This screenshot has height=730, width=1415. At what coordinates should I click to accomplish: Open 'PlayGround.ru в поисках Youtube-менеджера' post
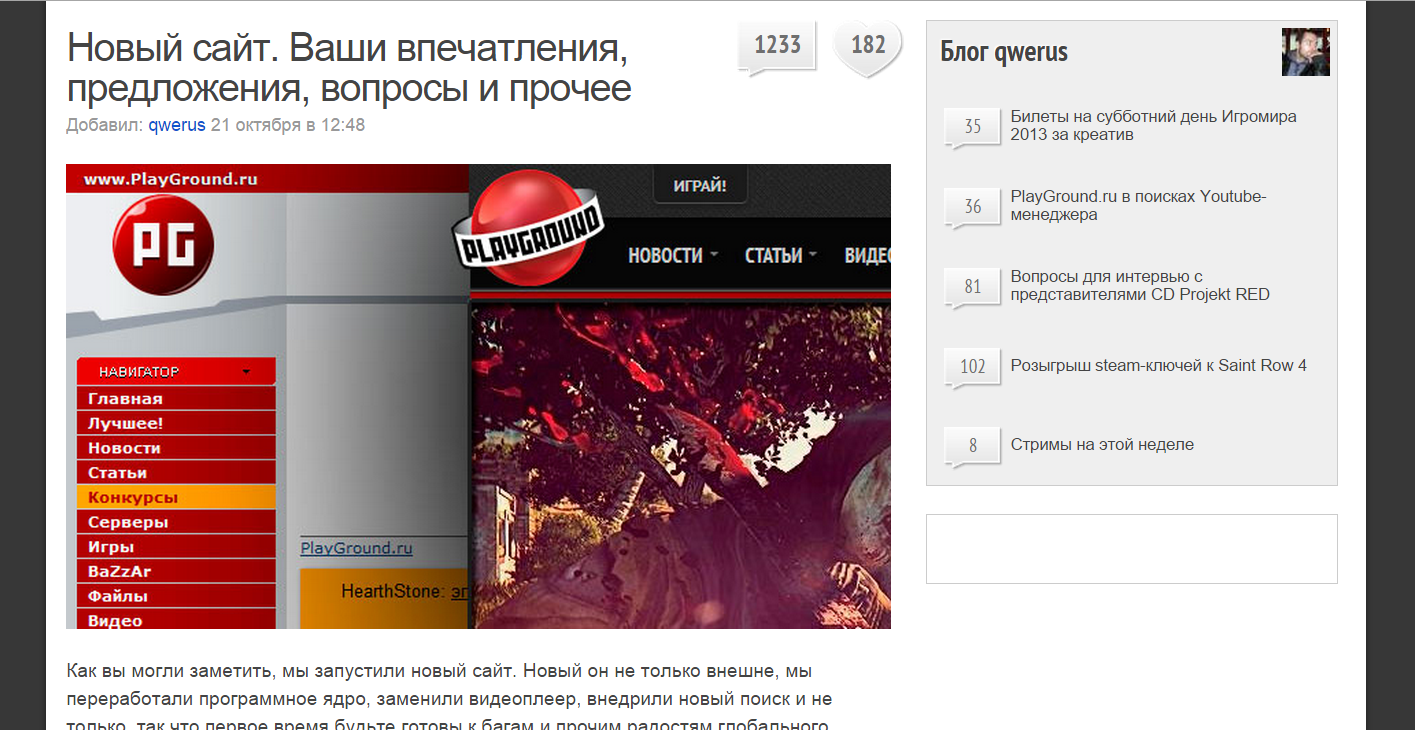pos(1139,205)
